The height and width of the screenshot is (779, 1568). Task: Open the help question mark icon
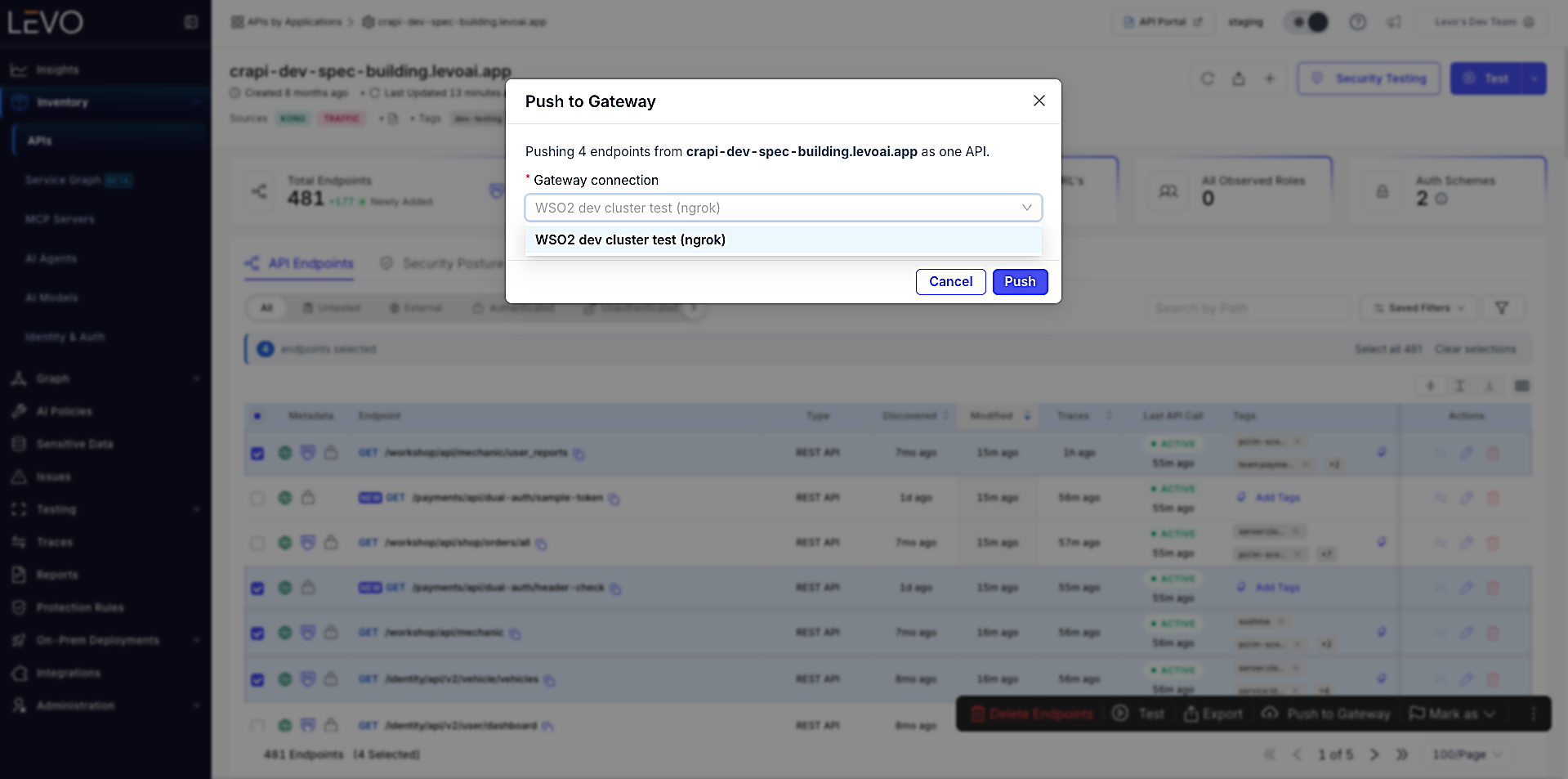pyautogui.click(x=1357, y=22)
